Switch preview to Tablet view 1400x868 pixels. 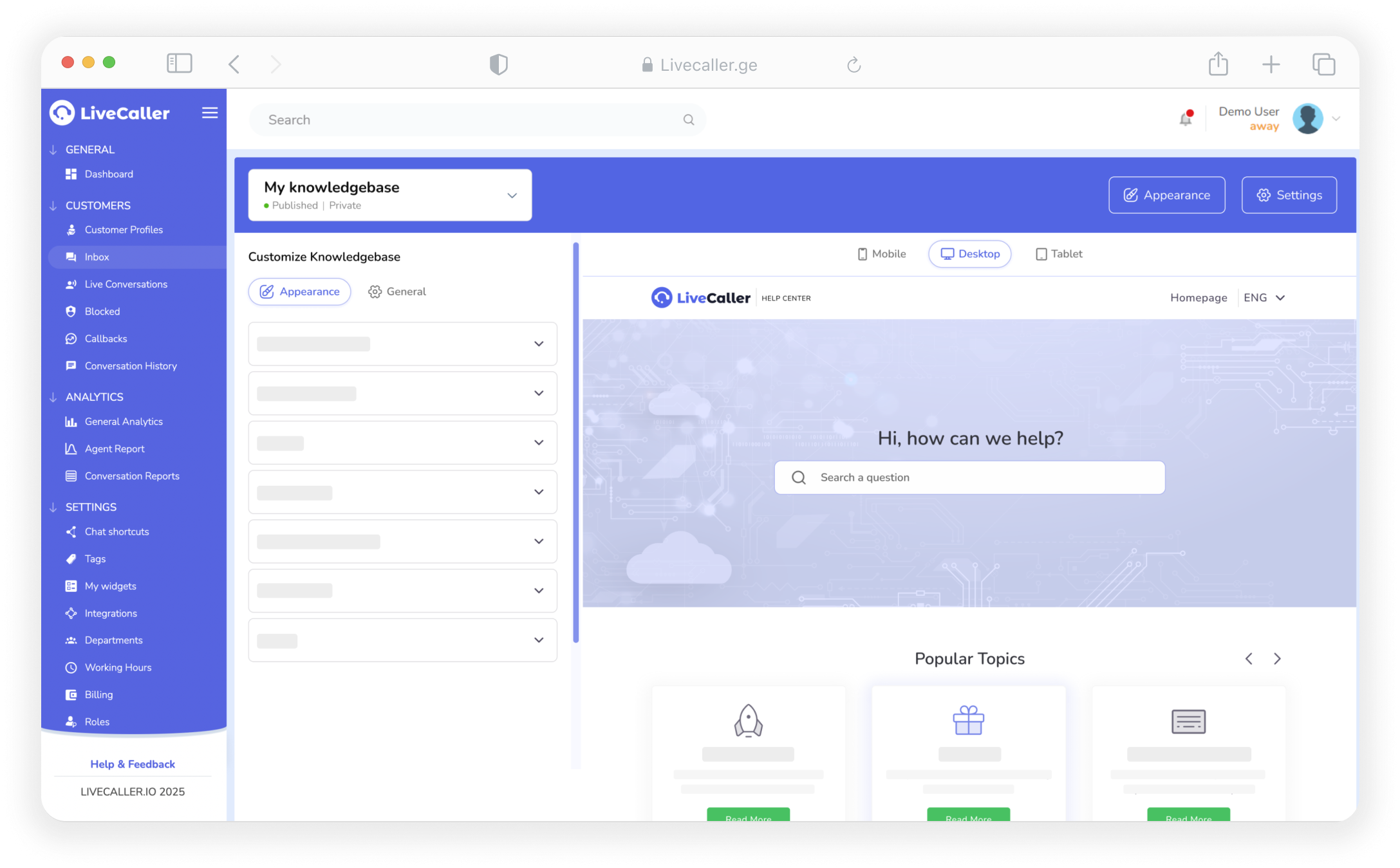click(1059, 254)
